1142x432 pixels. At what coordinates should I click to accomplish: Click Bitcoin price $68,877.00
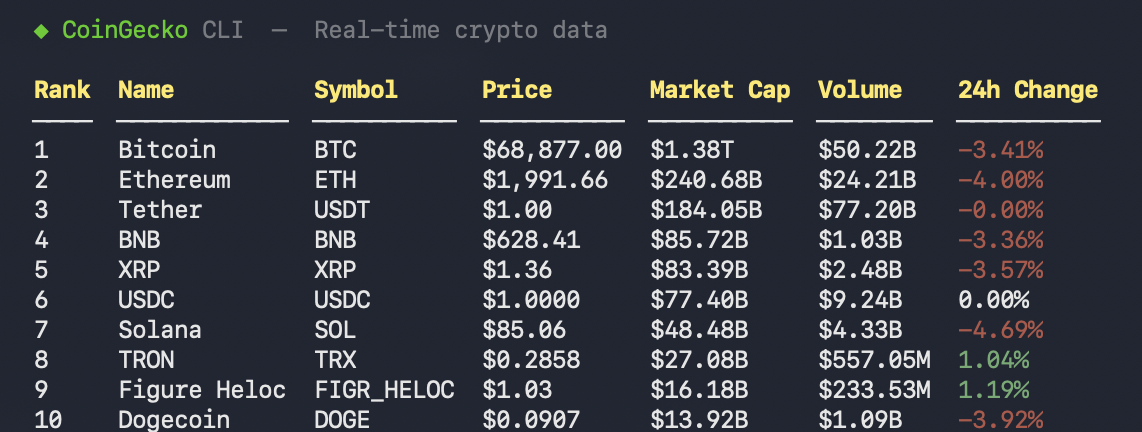click(x=552, y=150)
